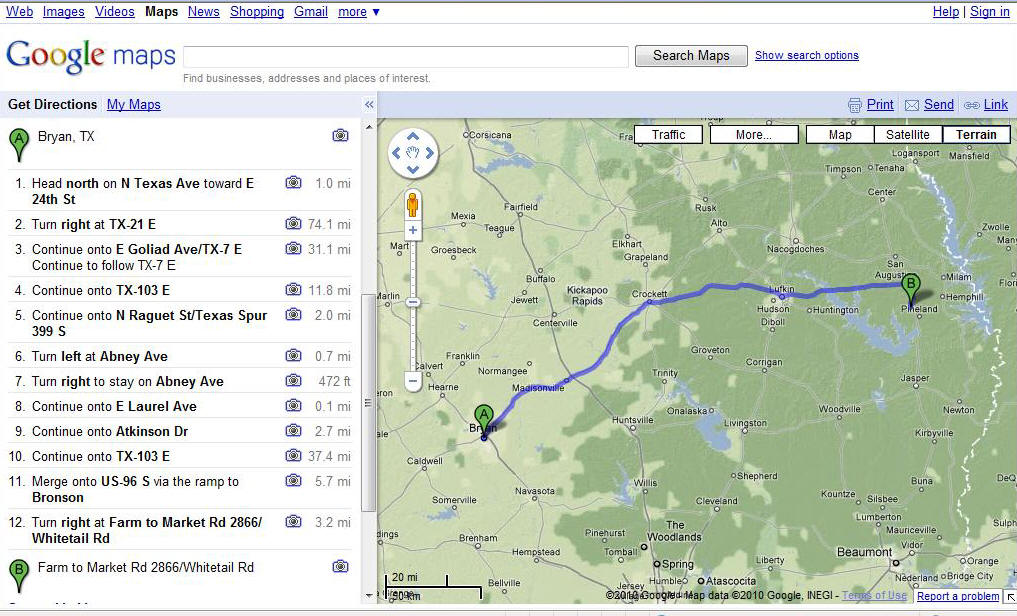Image resolution: width=1017 pixels, height=616 pixels.
Task: Click the hand icon in pan control center
Action: point(413,153)
